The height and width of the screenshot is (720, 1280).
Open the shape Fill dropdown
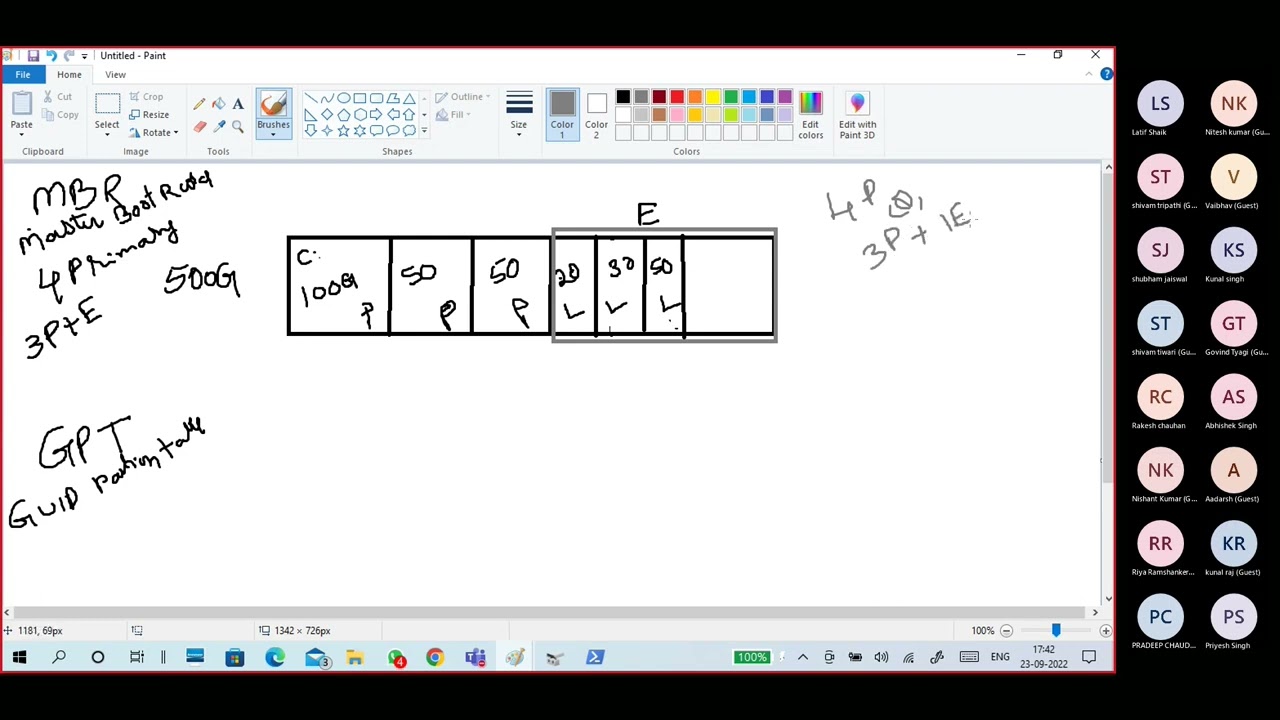tap(455, 115)
